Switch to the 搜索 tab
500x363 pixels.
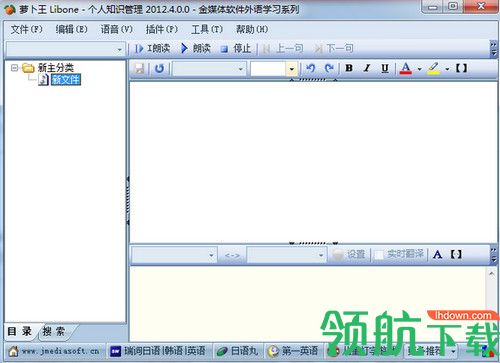click(54, 331)
